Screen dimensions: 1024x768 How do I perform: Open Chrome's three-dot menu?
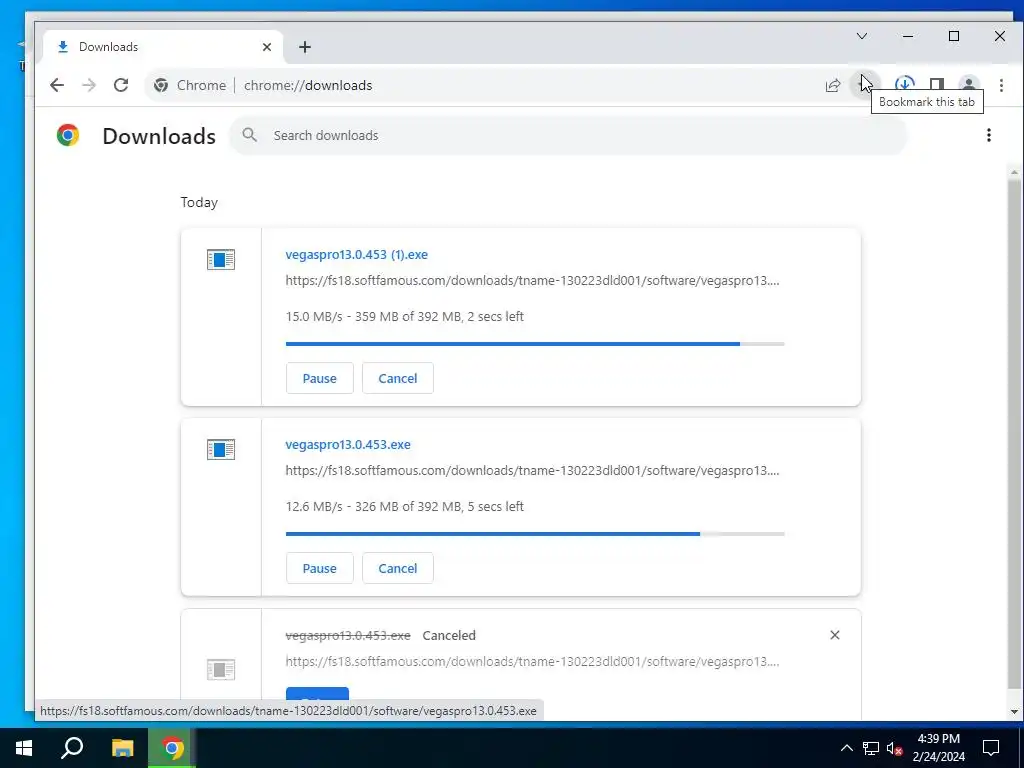pyautogui.click(x=1001, y=85)
